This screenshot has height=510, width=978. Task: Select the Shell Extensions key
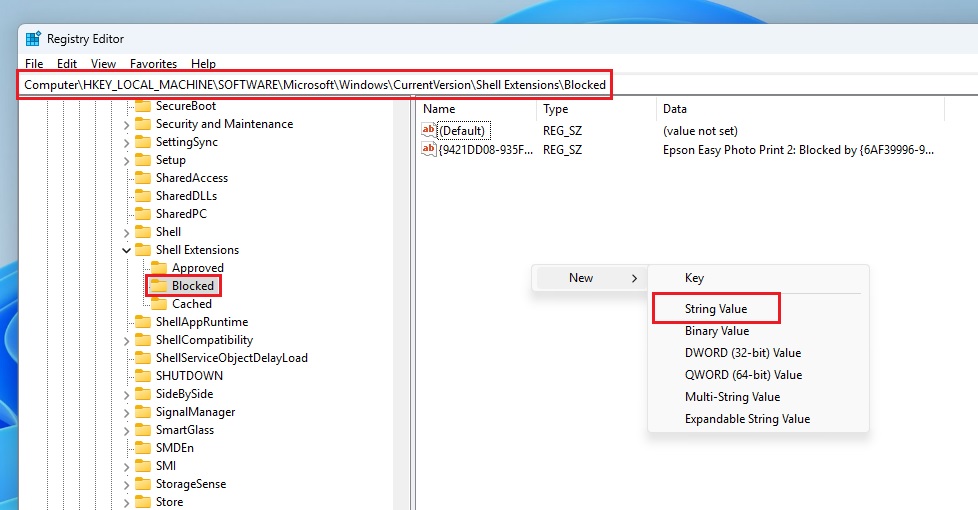pos(197,250)
